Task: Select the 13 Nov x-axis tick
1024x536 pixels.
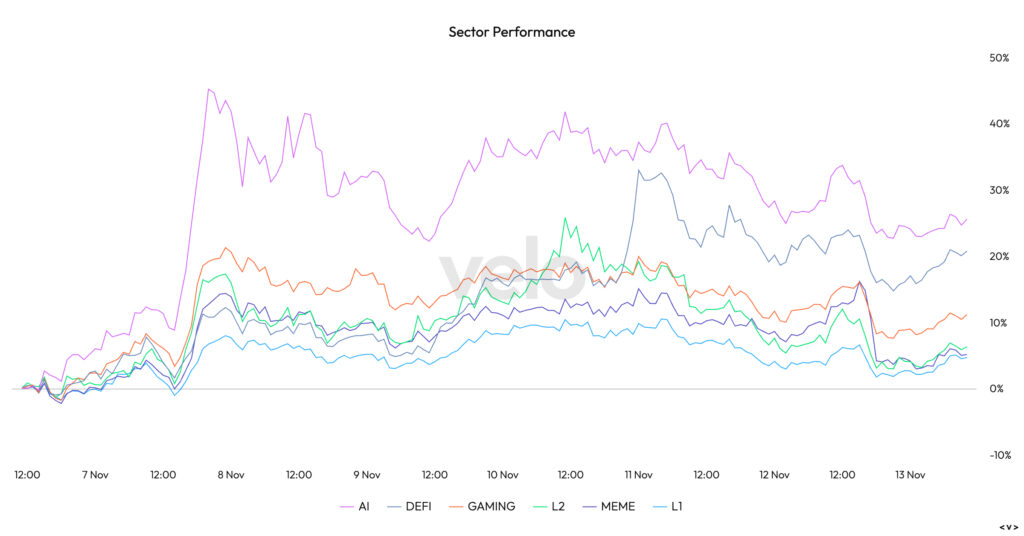Action: tap(910, 475)
